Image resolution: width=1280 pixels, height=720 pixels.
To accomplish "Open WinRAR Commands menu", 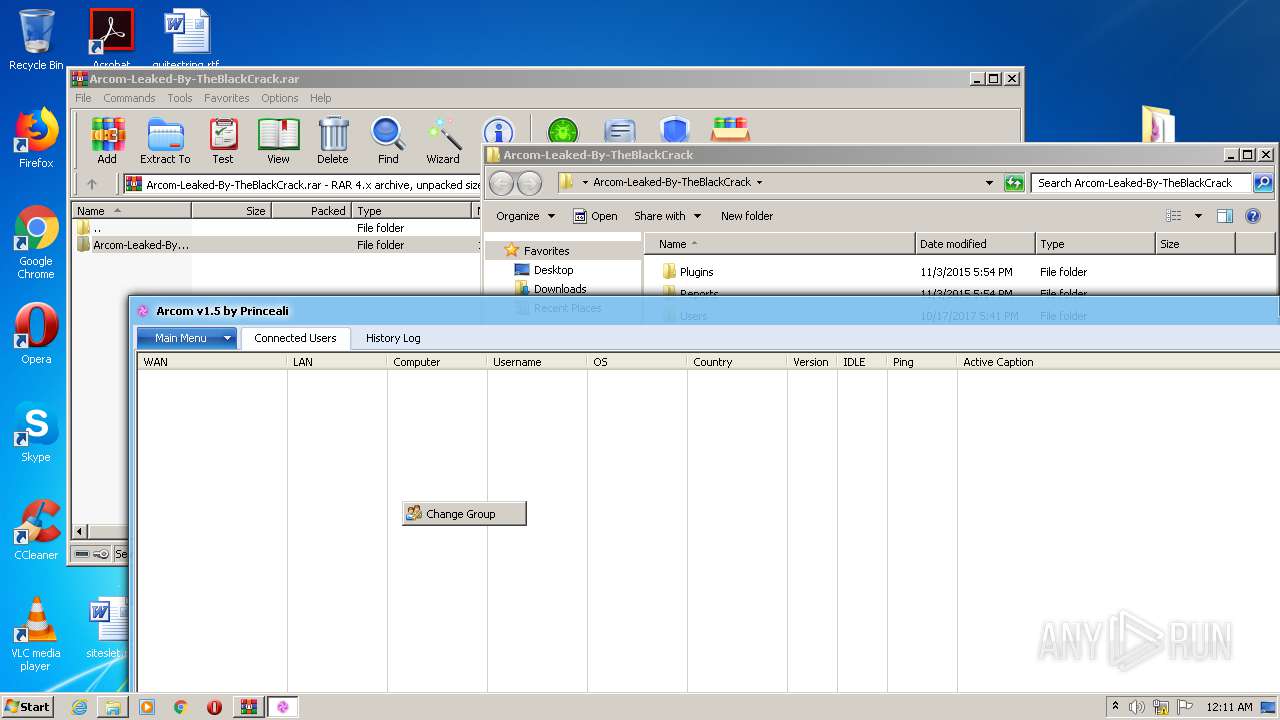I will coord(129,98).
